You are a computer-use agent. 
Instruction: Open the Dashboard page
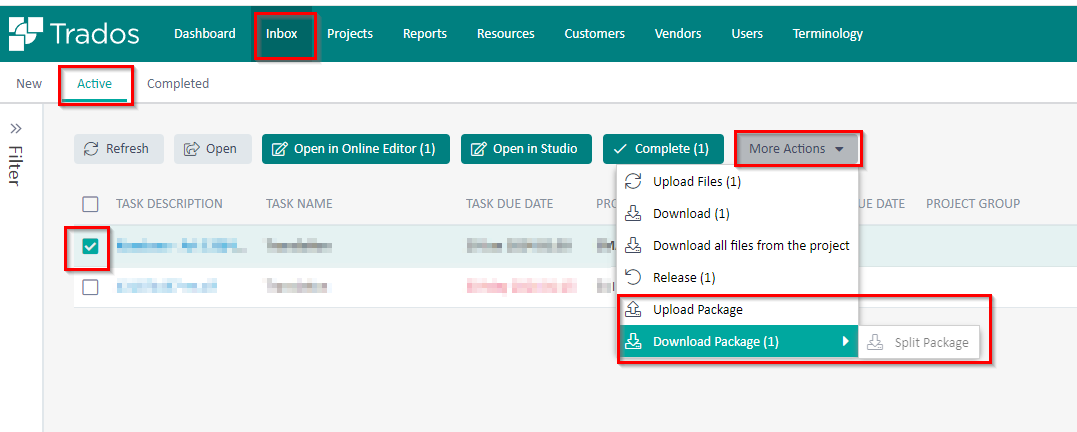(205, 34)
